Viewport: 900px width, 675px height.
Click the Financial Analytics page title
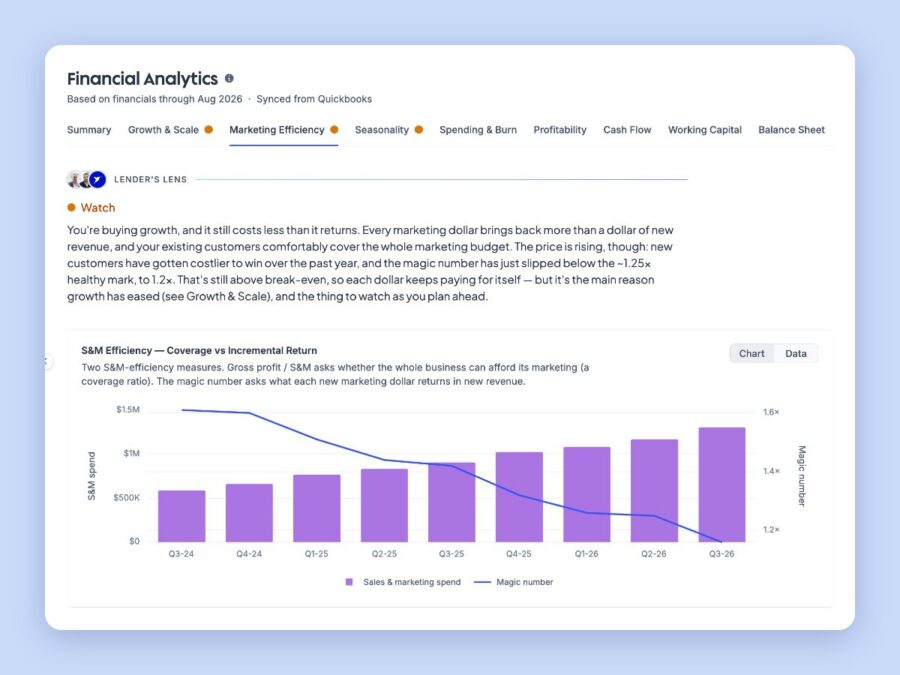click(x=142, y=79)
